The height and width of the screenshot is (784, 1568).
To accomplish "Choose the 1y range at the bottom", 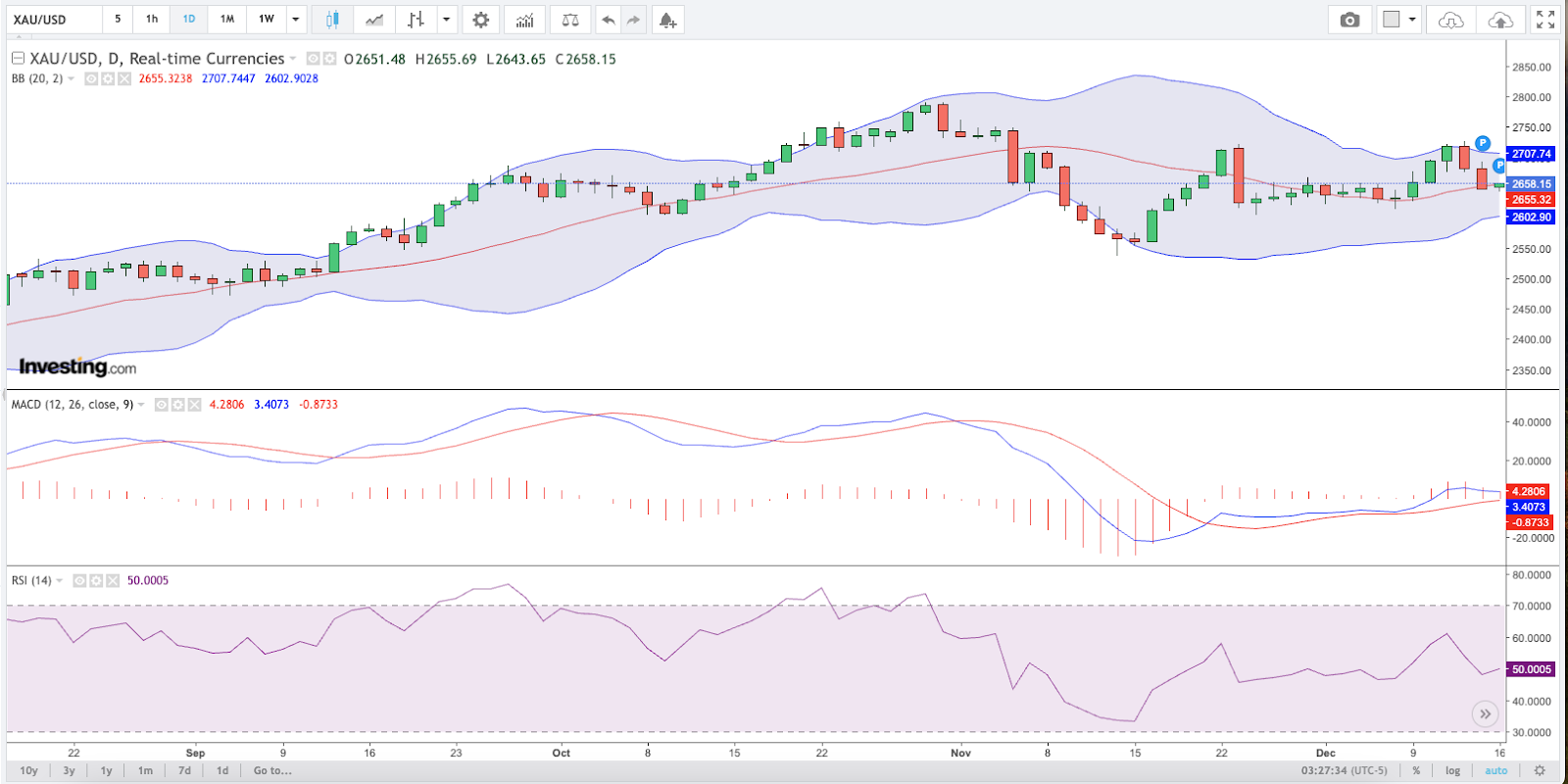I will coord(106,770).
